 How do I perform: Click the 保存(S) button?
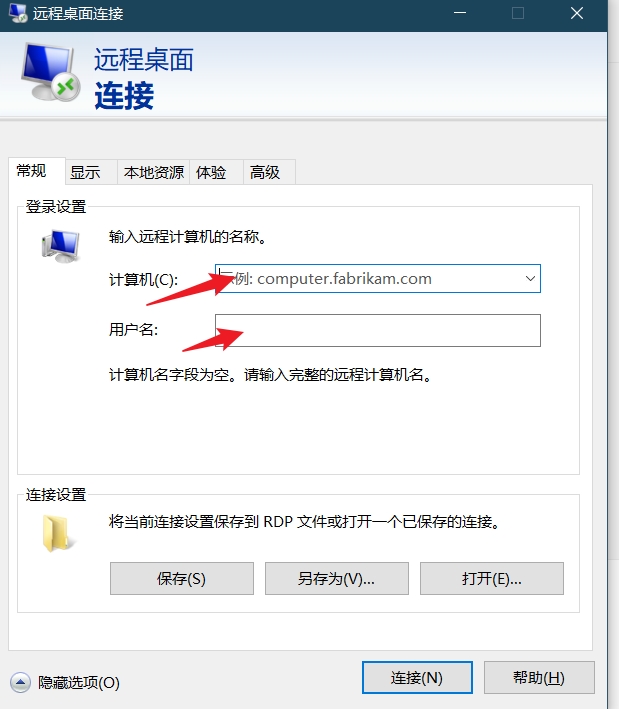(x=182, y=578)
